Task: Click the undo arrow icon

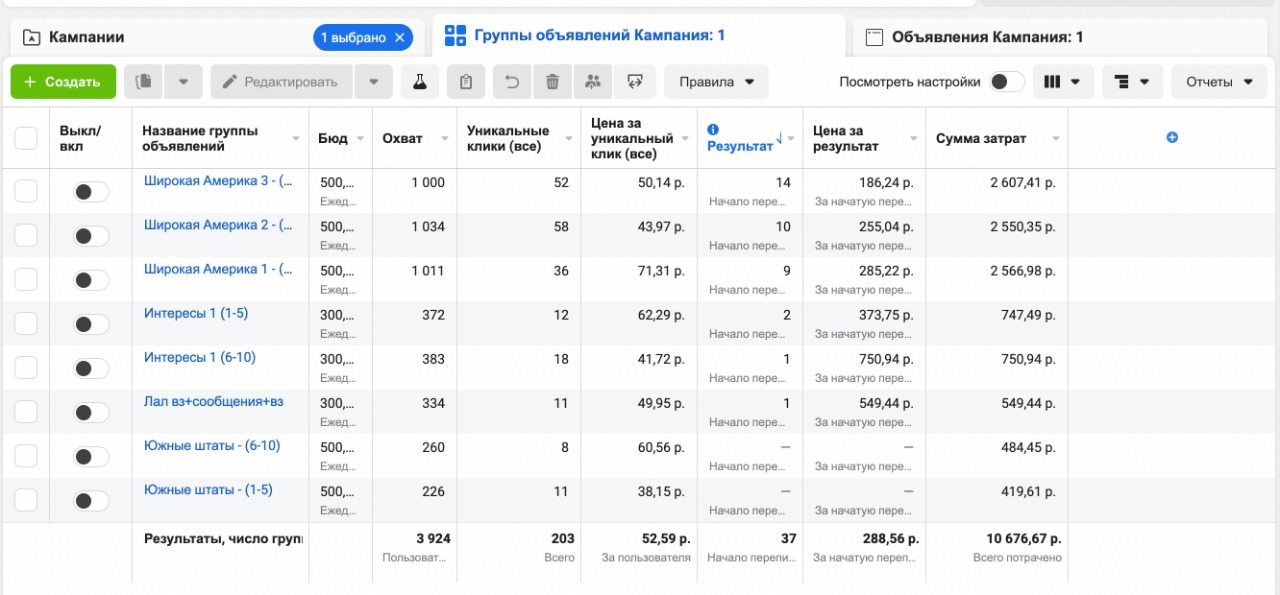Action: (512, 82)
